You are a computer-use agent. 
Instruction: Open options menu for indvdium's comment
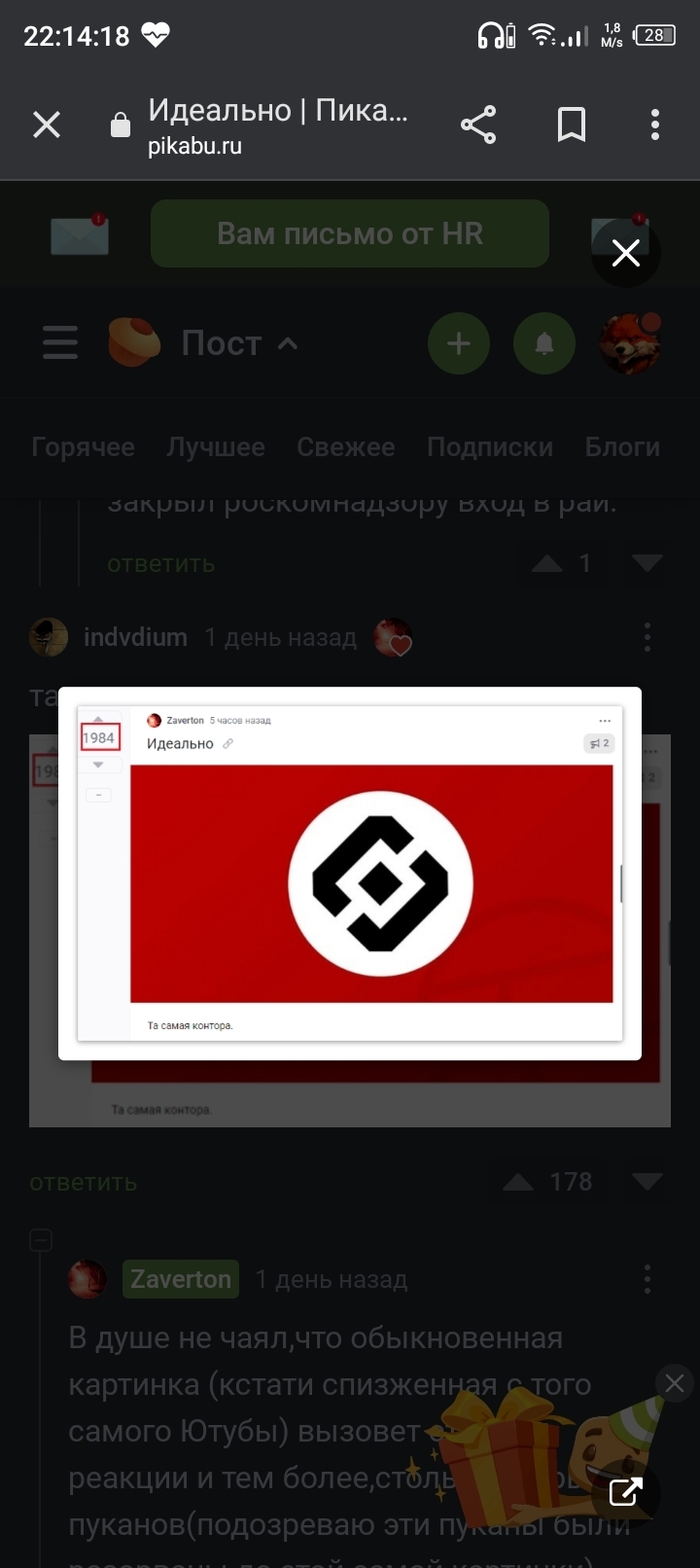[647, 638]
